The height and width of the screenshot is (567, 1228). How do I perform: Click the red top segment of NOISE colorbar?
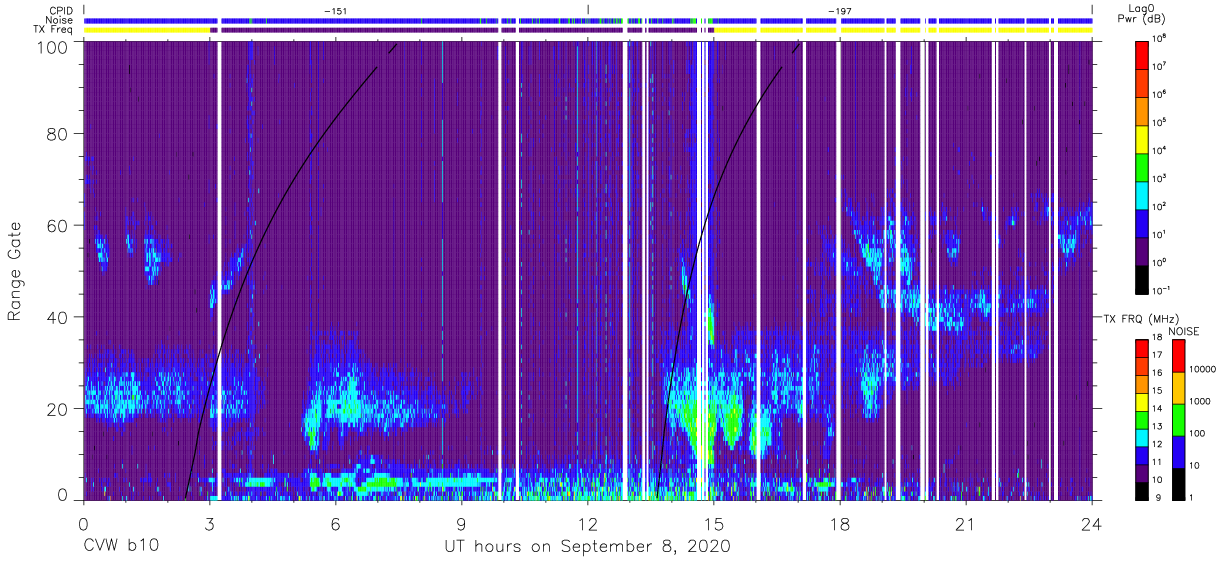1178,356
